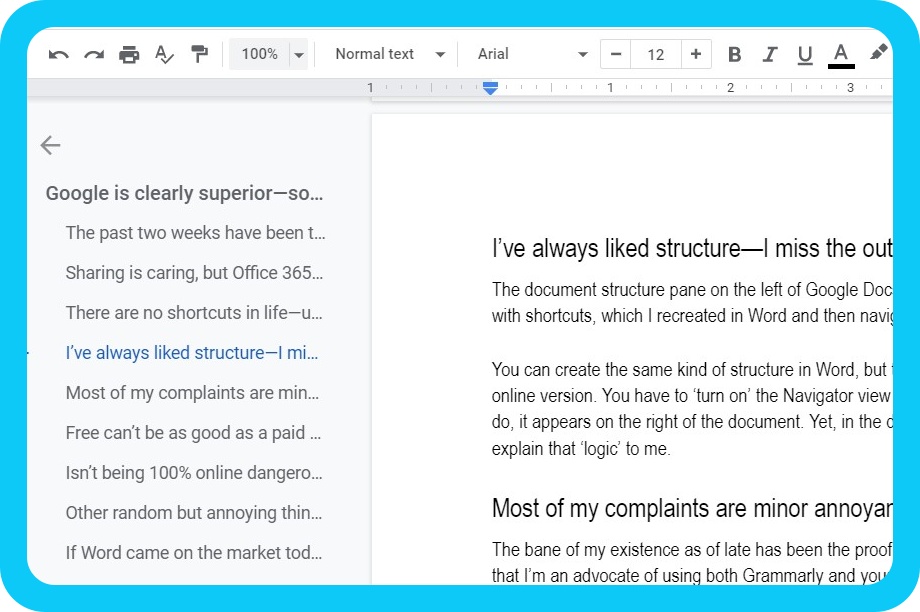Screen dimensions: 920x612
Task: Click paragraph starting 'You can create the same'
Action: pos(692,409)
